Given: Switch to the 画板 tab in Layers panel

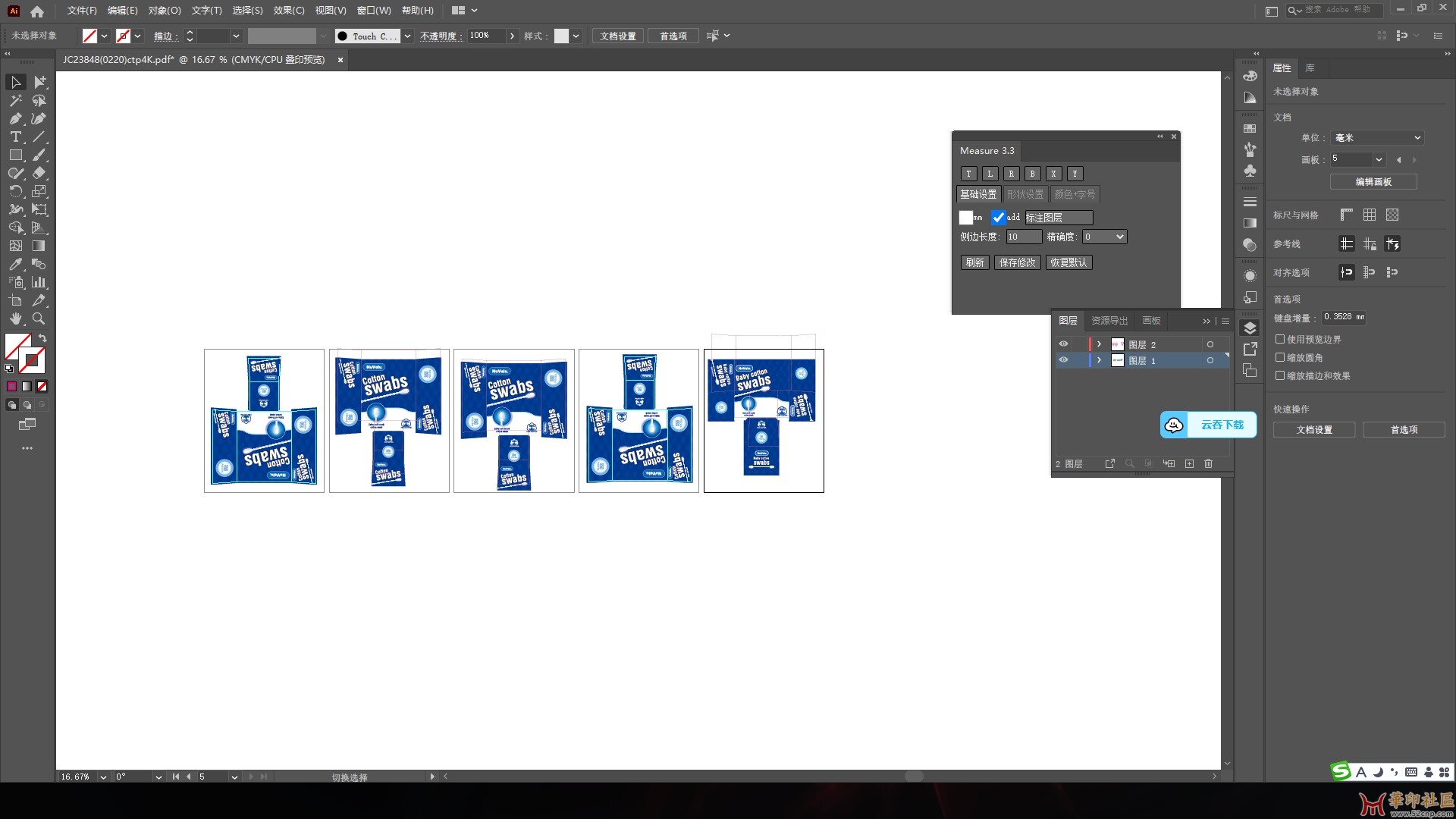Looking at the screenshot, I should [1151, 321].
